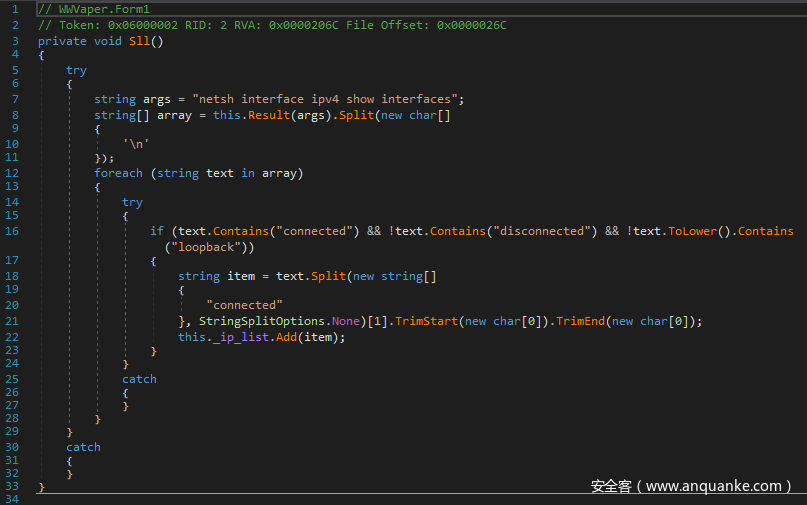807x505 pixels.
Task: Click the item variable declaration
Action: [241, 276]
